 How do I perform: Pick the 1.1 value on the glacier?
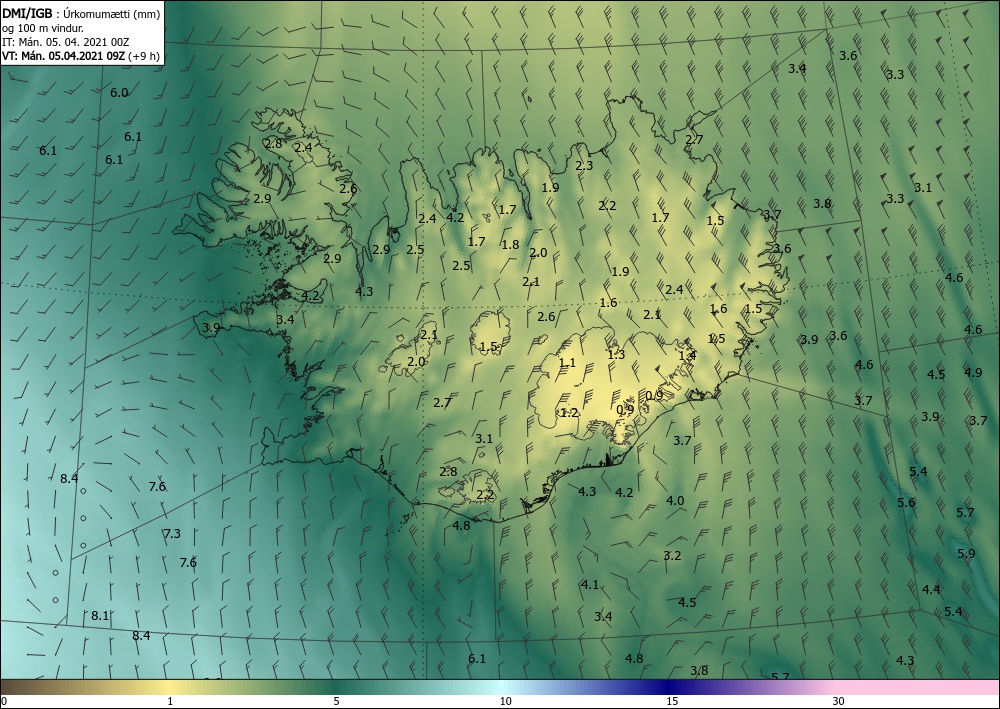pyautogui.click(x=567, y=363)
